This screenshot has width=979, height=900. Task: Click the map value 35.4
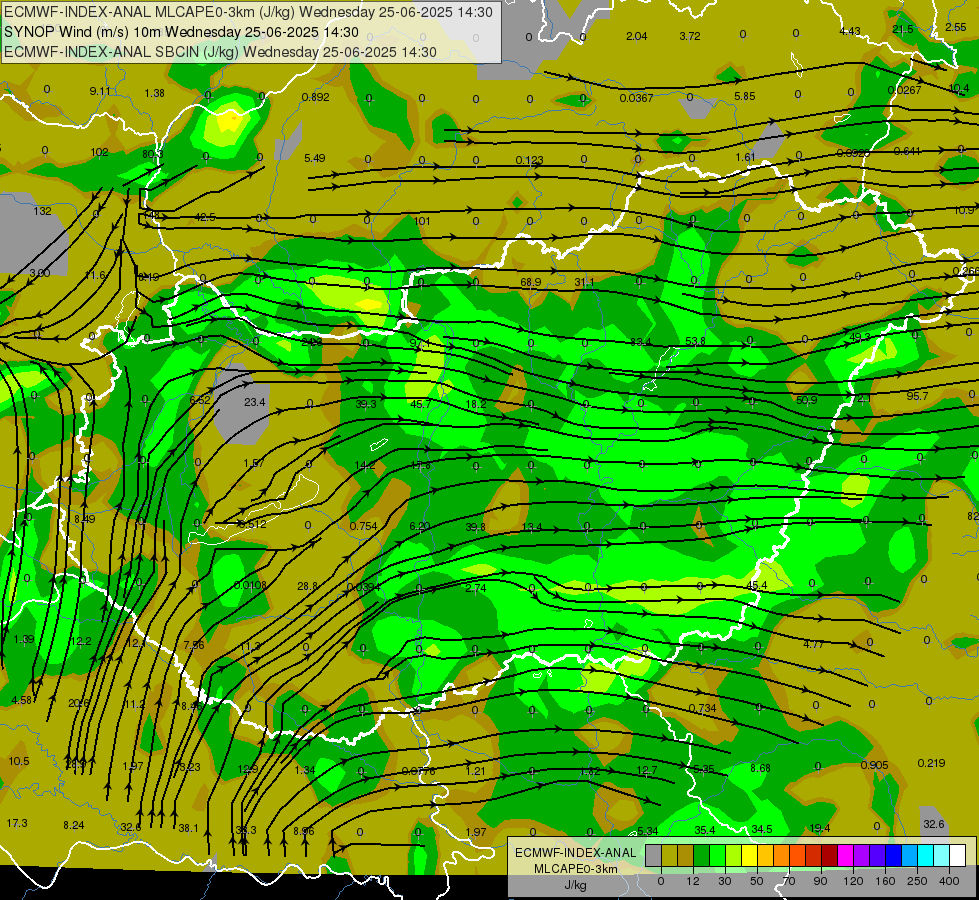tap(705, 829)
